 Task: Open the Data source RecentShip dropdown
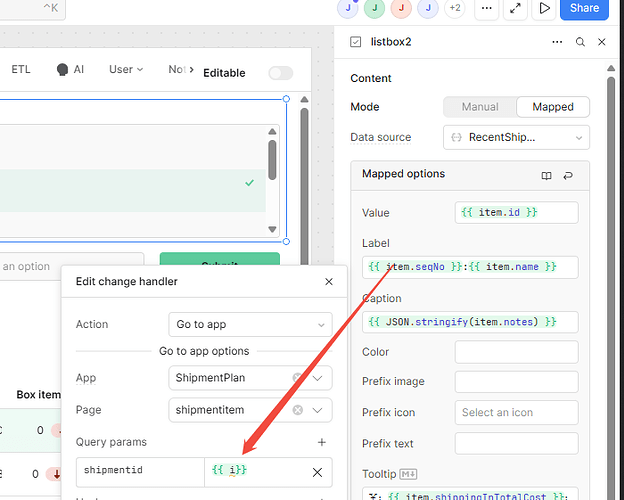pos(516,137)
